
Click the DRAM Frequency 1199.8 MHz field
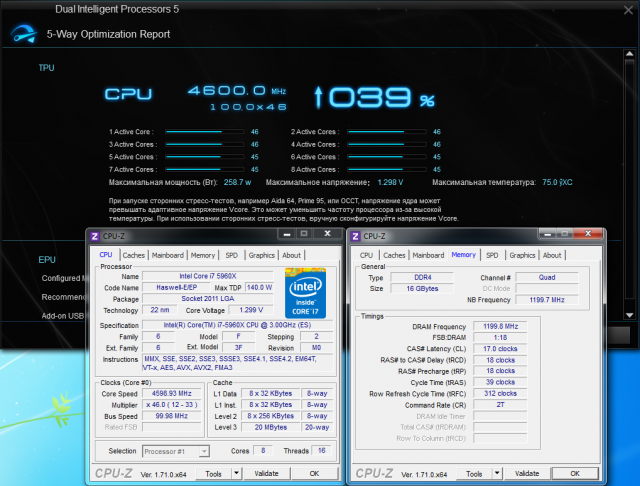(500, 326)
